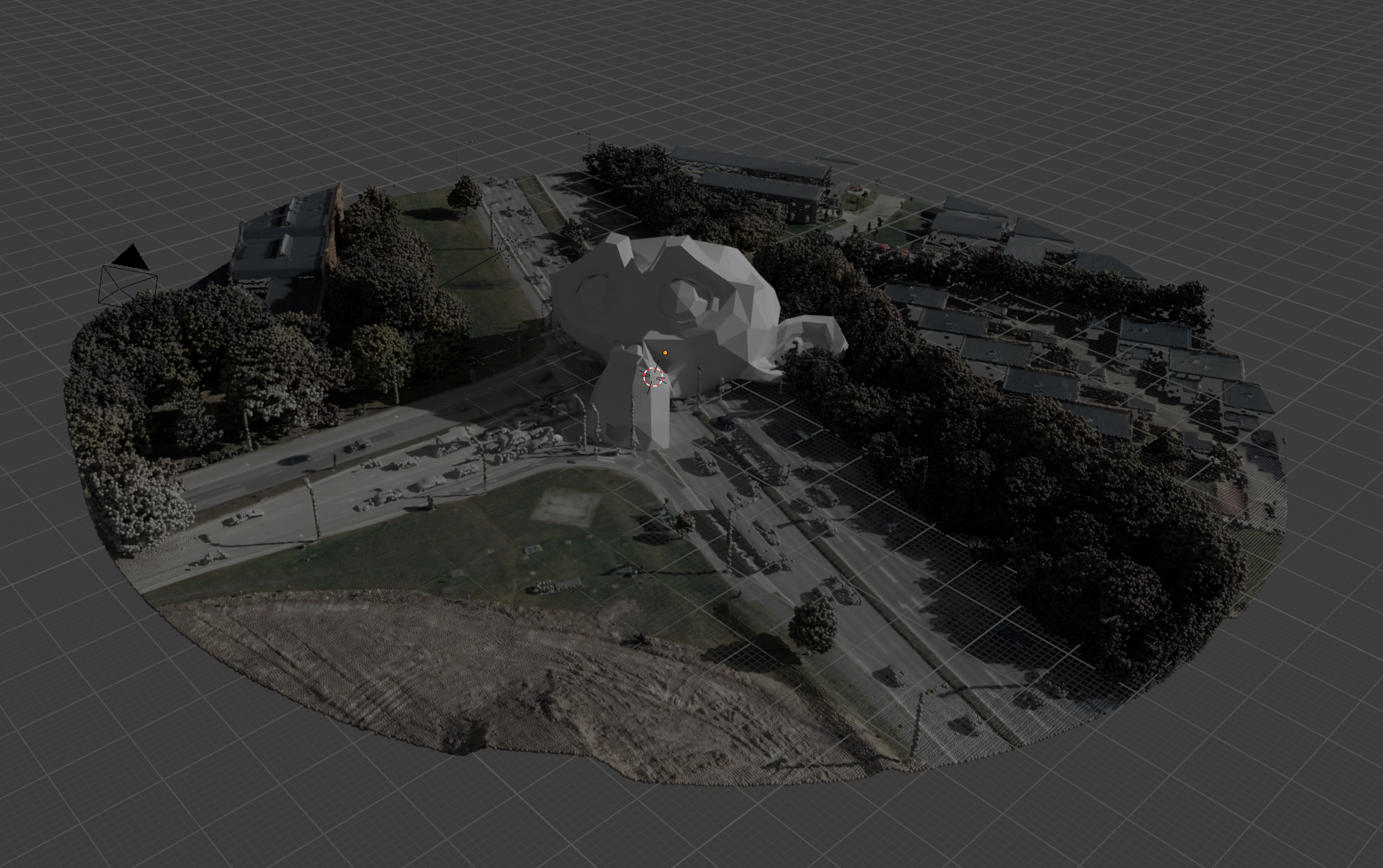Click the pale square marking on the grass
Image resolution: width=1383 pixels, height=868 pixels.
click(563, 507)
